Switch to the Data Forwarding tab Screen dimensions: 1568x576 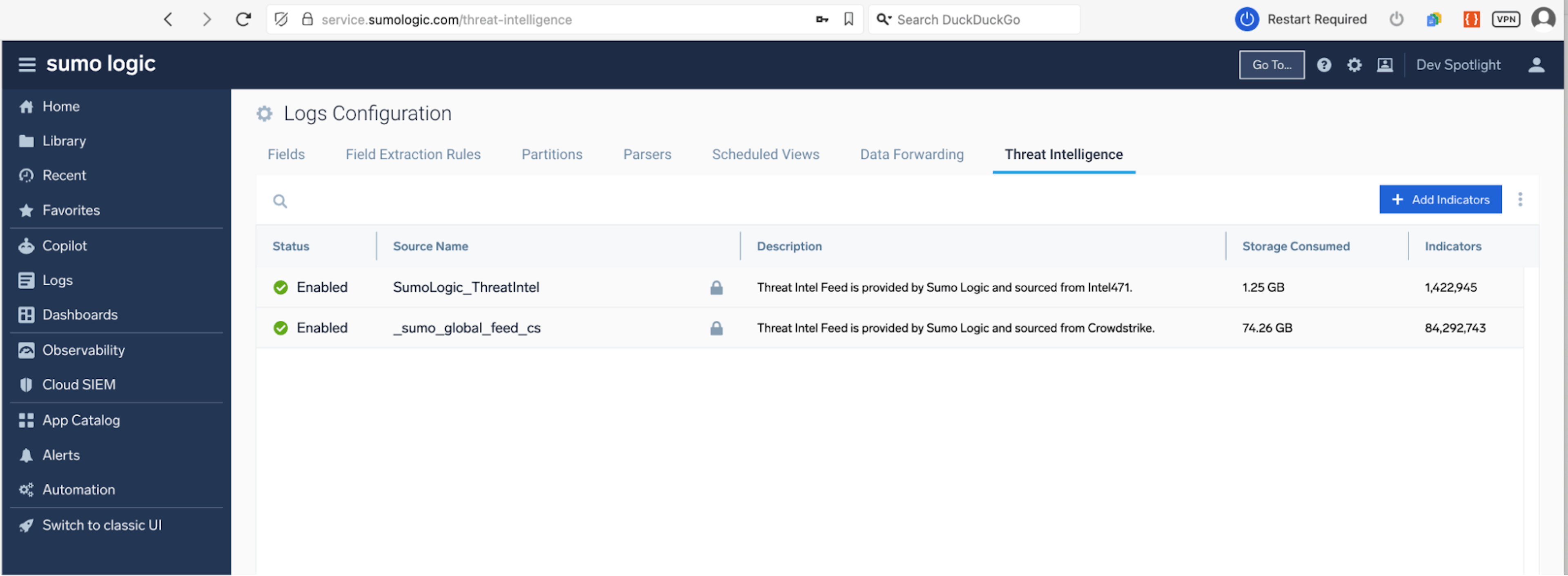pyautogui.click(x=911, y=155)
